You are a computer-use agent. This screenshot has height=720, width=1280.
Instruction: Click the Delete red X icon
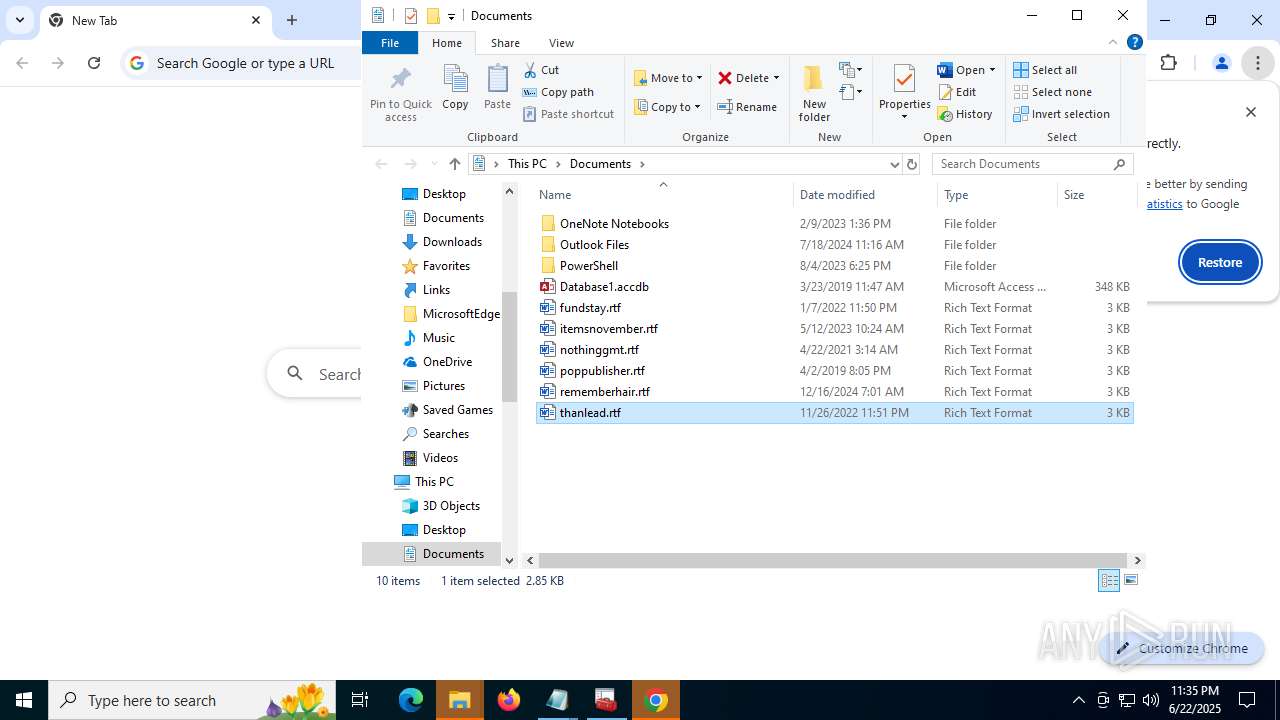[x=727, y=78]
